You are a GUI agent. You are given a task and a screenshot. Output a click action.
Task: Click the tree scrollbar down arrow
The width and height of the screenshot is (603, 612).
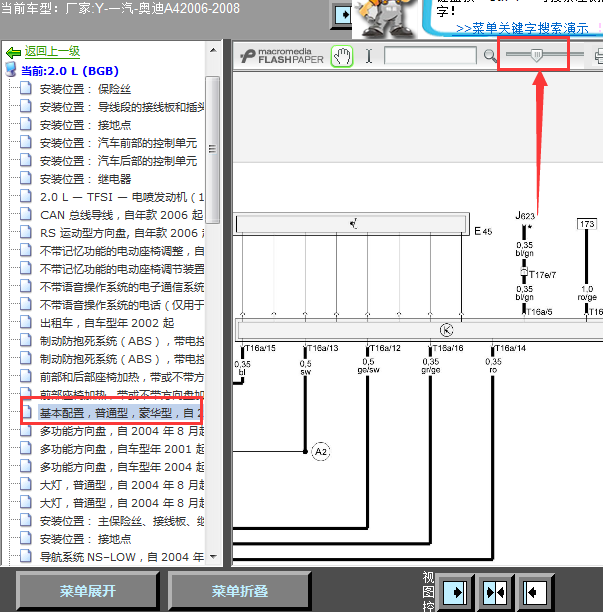coord(213,557)
